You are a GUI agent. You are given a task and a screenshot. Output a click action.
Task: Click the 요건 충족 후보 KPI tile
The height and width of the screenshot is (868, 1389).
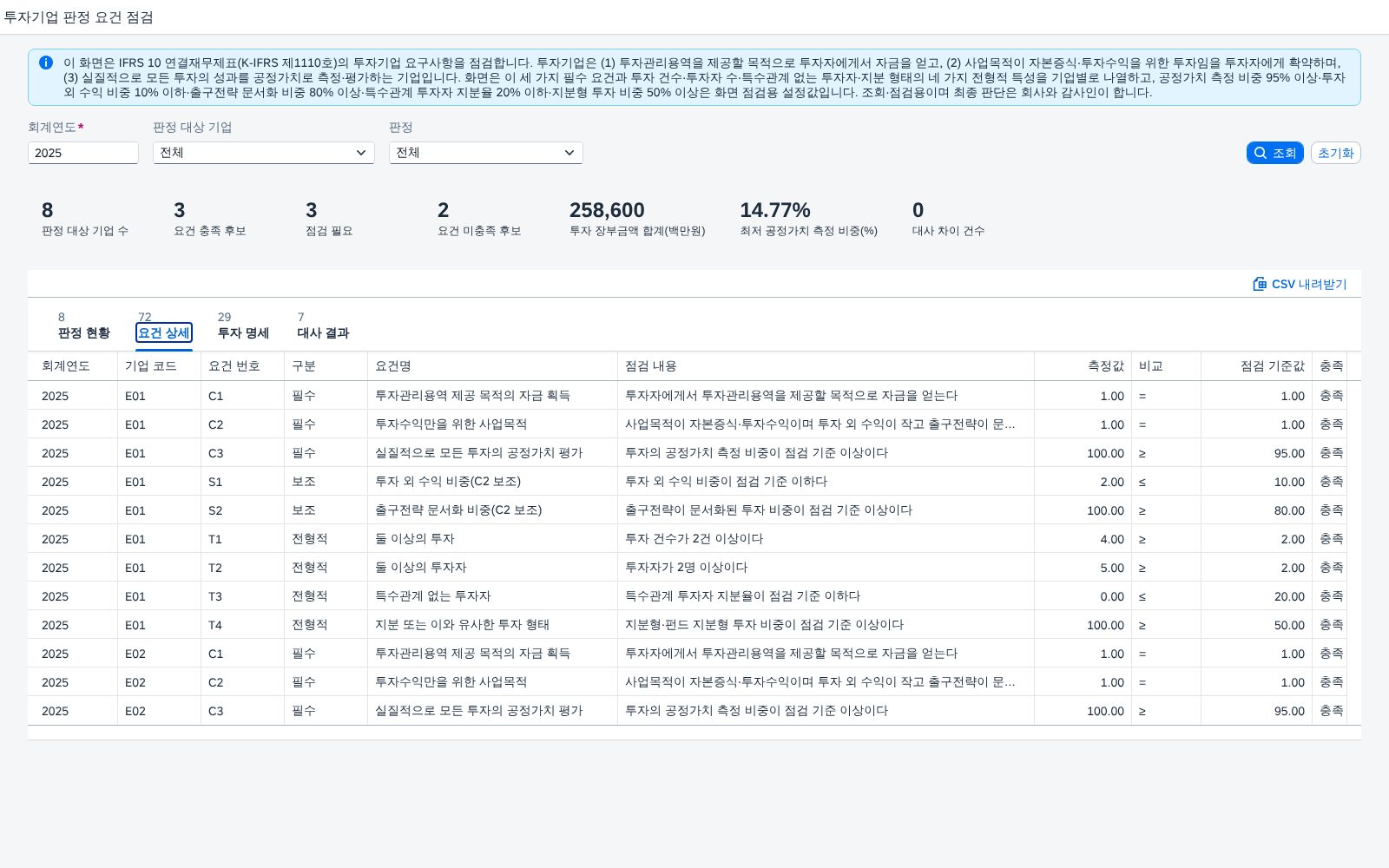[210, 219]
